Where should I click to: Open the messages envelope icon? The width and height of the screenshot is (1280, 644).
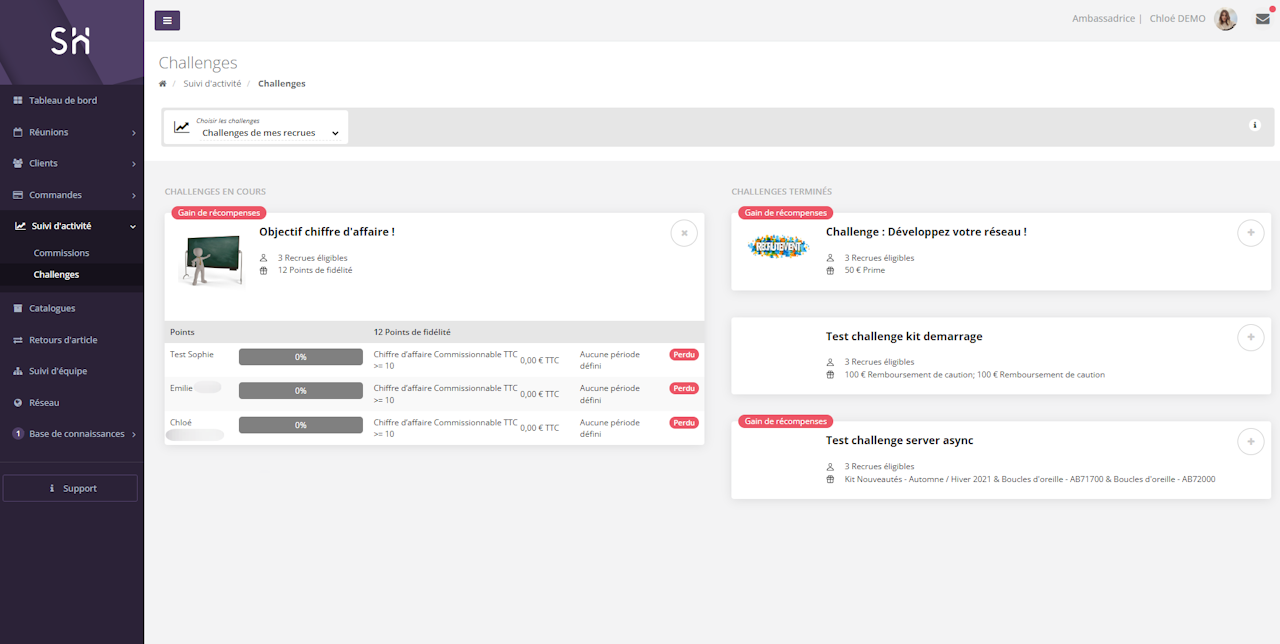(x=1262, y=19)
